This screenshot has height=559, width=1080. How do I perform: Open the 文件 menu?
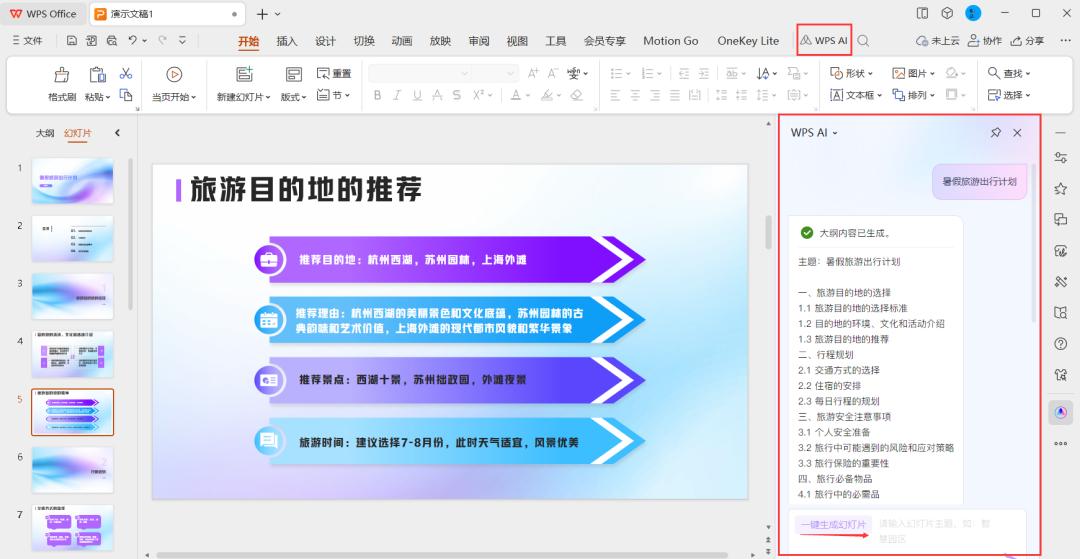[28, 41]
